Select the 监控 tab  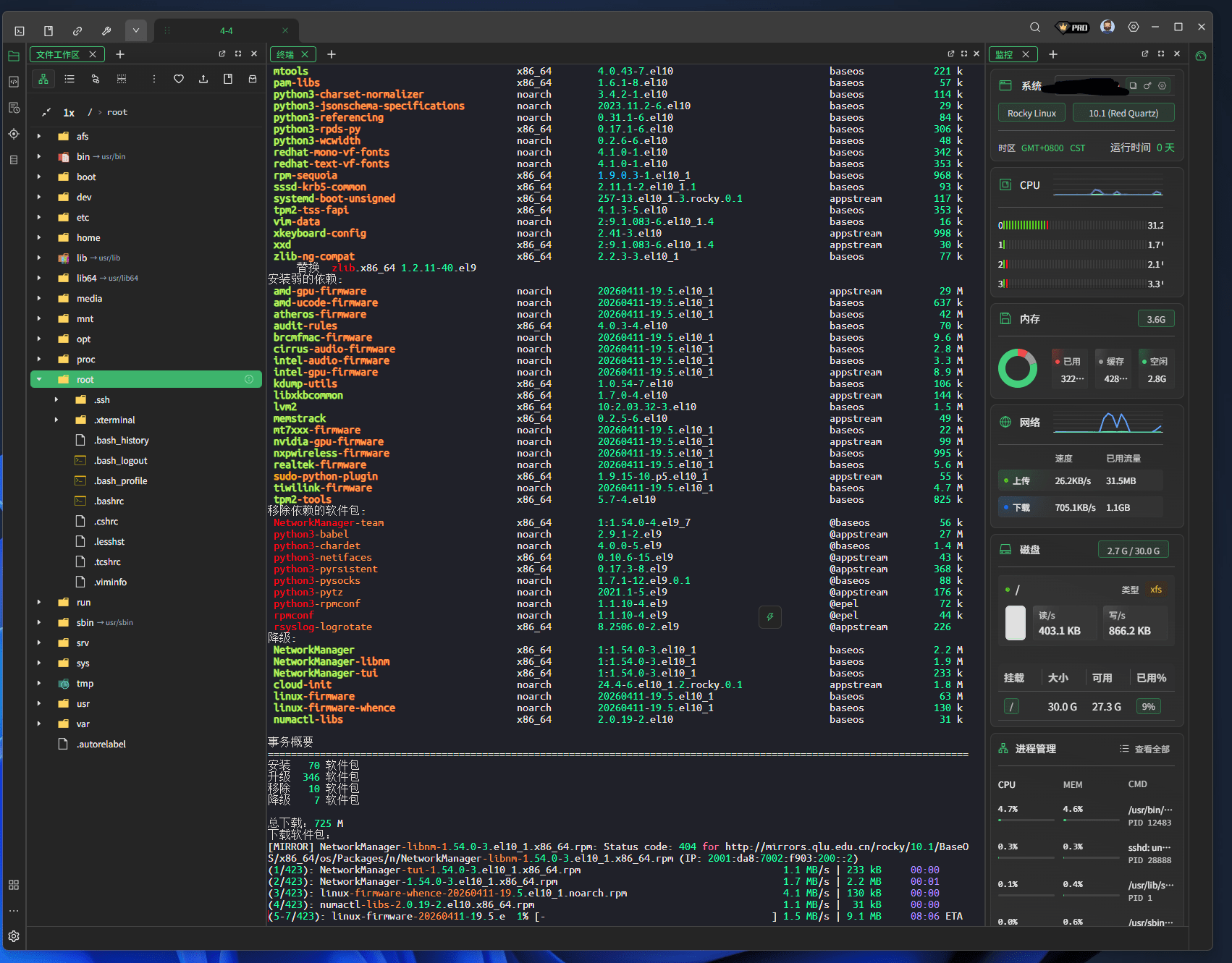click(x=1013, y=54)
